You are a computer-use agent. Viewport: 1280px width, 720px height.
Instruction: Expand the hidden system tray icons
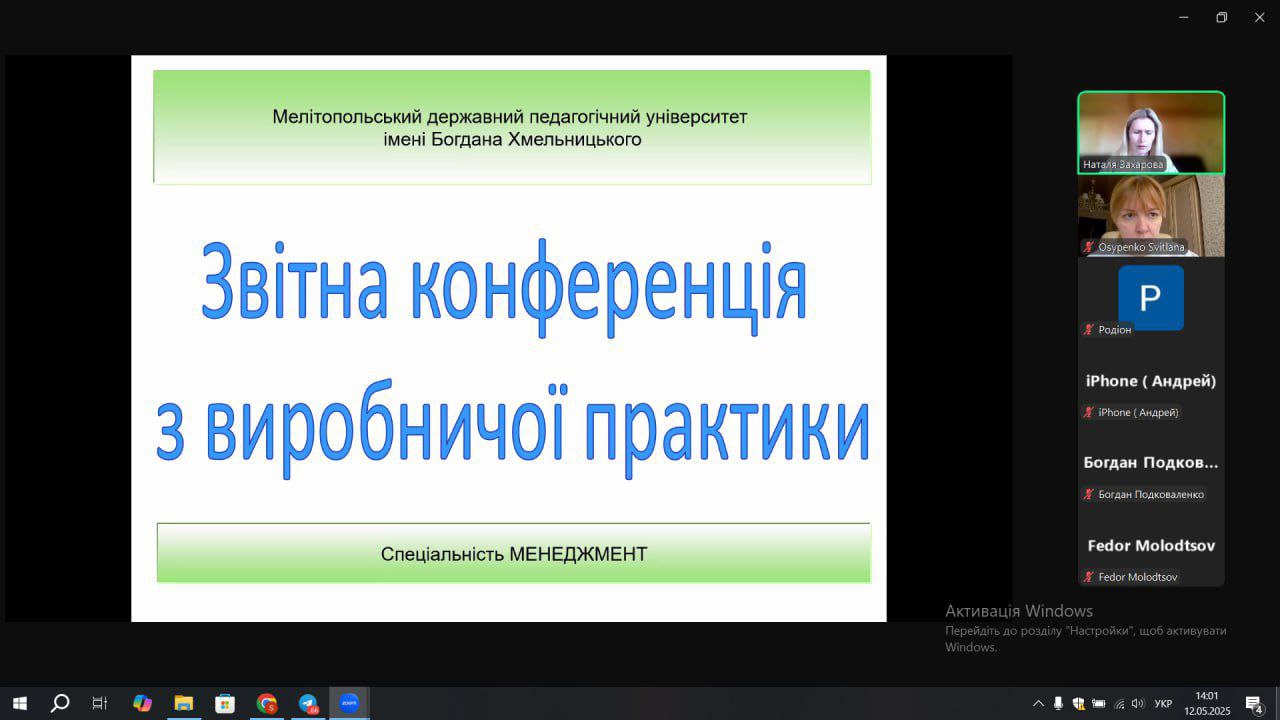1038,704
